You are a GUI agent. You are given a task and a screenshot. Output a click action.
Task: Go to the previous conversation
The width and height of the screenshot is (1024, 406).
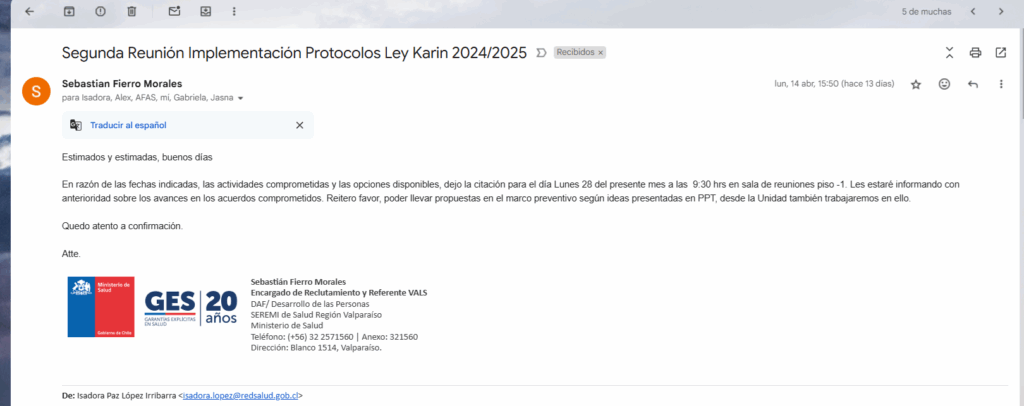pyautogui.click(x=972, y=11)
